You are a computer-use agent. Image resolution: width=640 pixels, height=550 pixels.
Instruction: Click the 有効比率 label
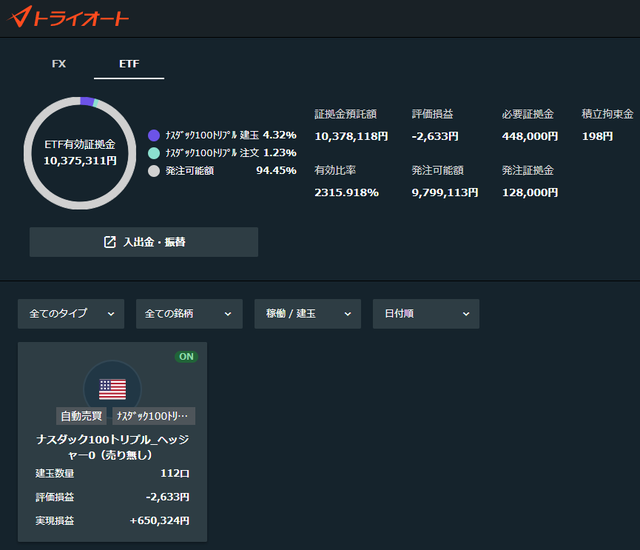coord(335,170)
